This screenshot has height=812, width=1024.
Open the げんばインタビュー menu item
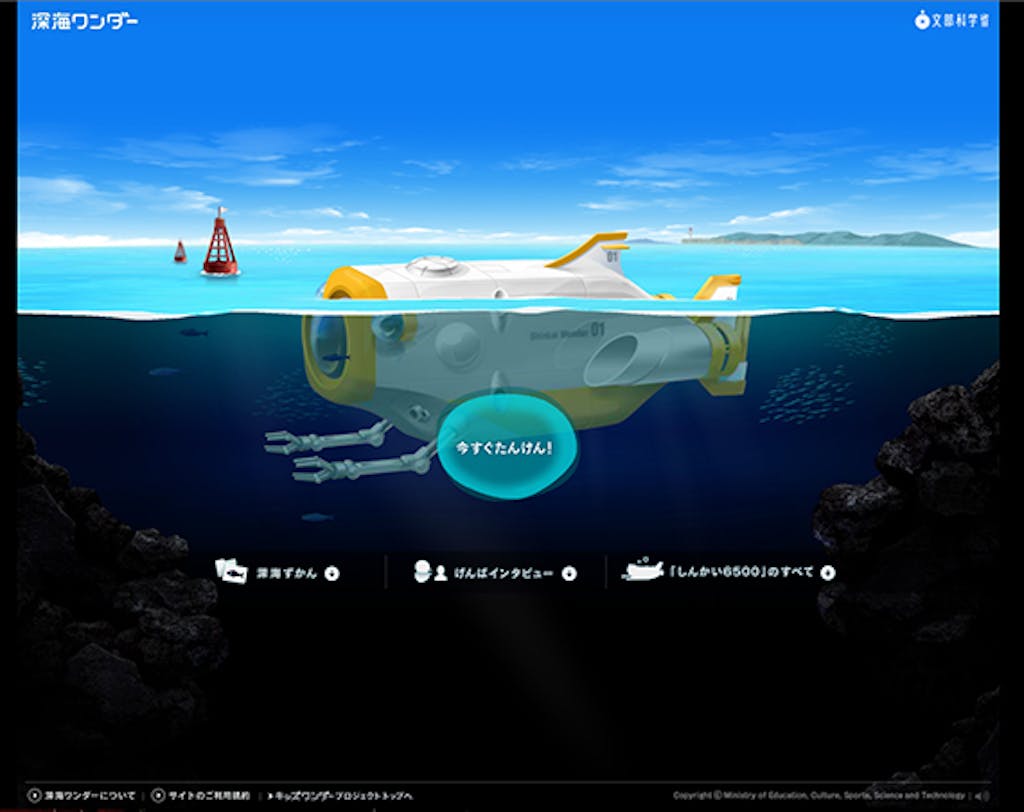tap(503, 573)
